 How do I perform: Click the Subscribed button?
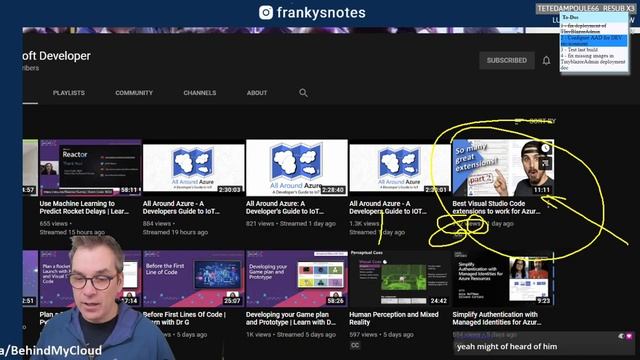507,60
